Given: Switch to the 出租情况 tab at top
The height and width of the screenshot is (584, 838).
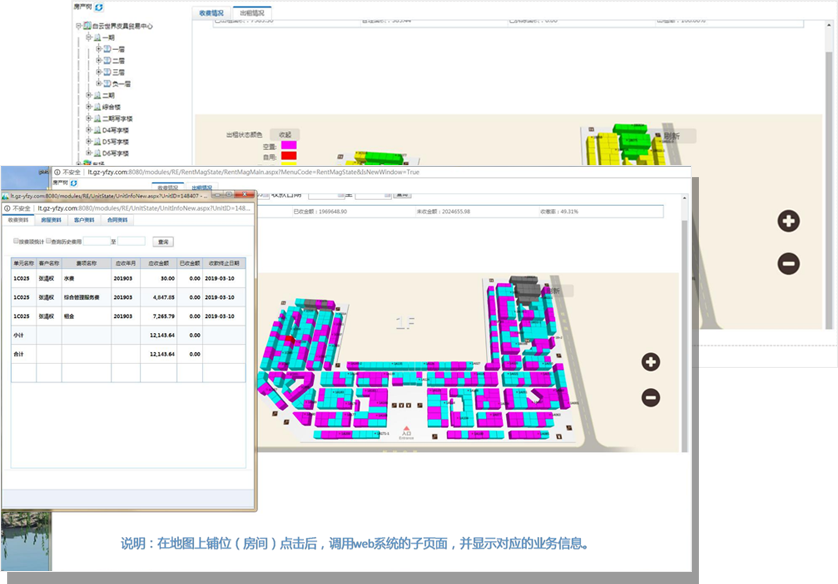Looking at the screenshot, I should [253, 13].
